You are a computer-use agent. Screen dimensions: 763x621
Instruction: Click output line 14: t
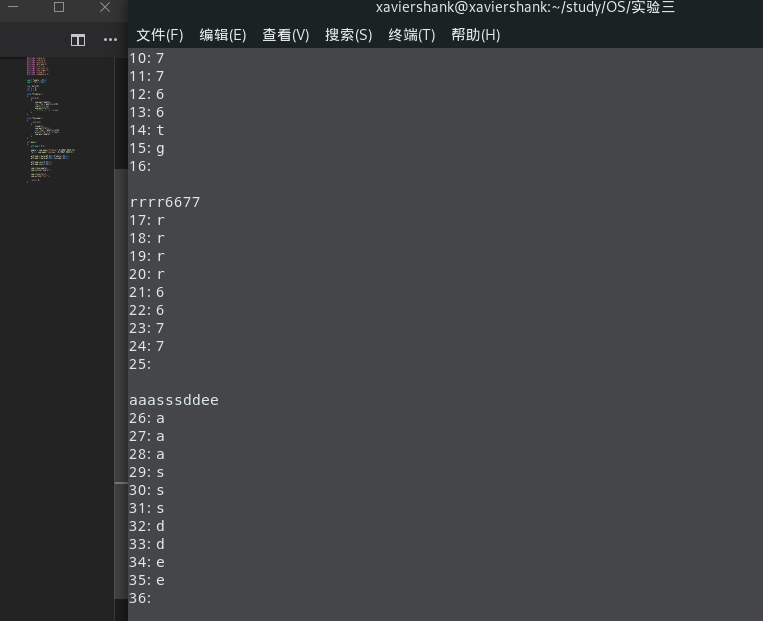(146, 130)
